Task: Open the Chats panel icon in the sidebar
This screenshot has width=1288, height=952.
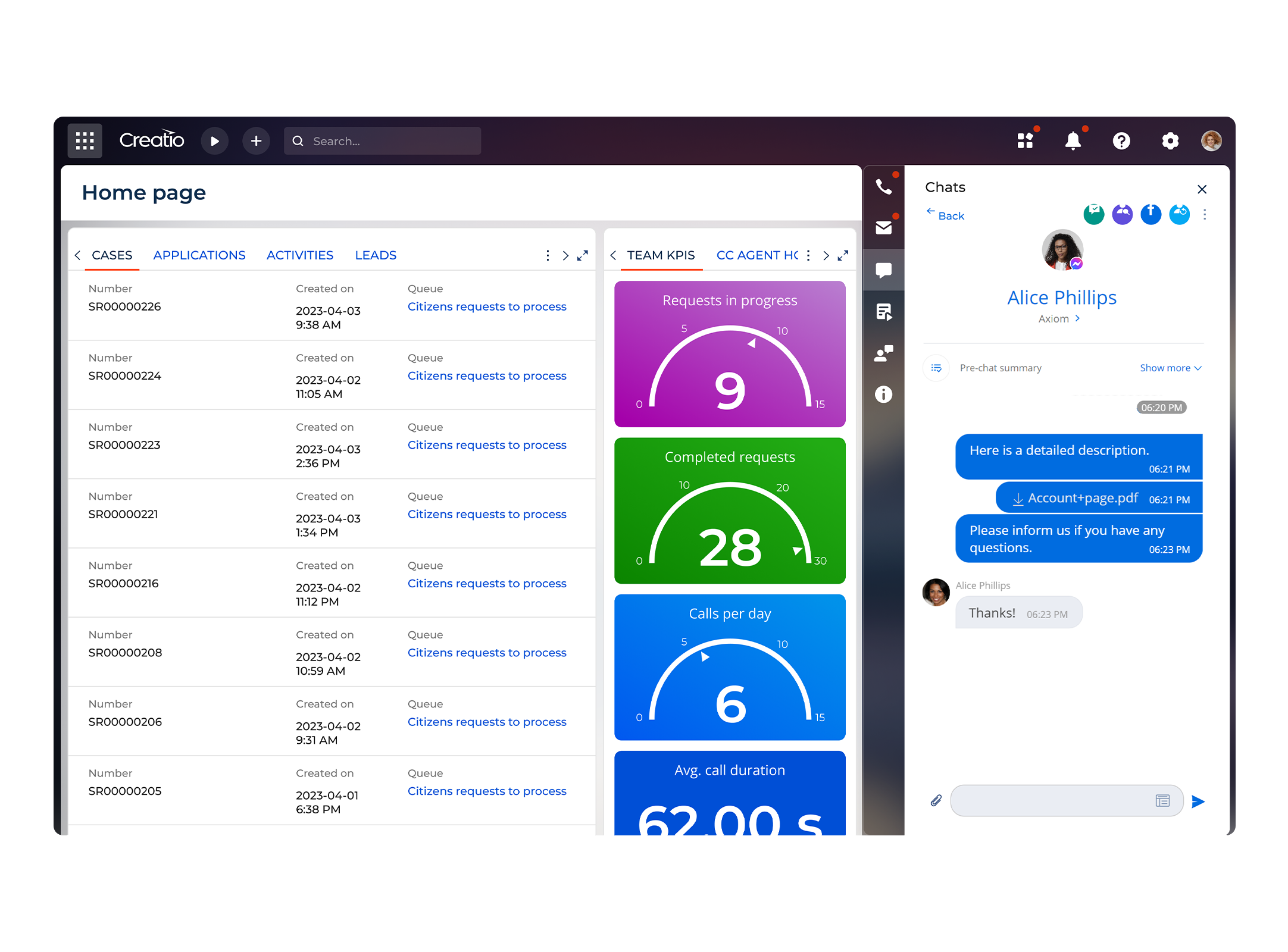Action: tap(883, 270)
